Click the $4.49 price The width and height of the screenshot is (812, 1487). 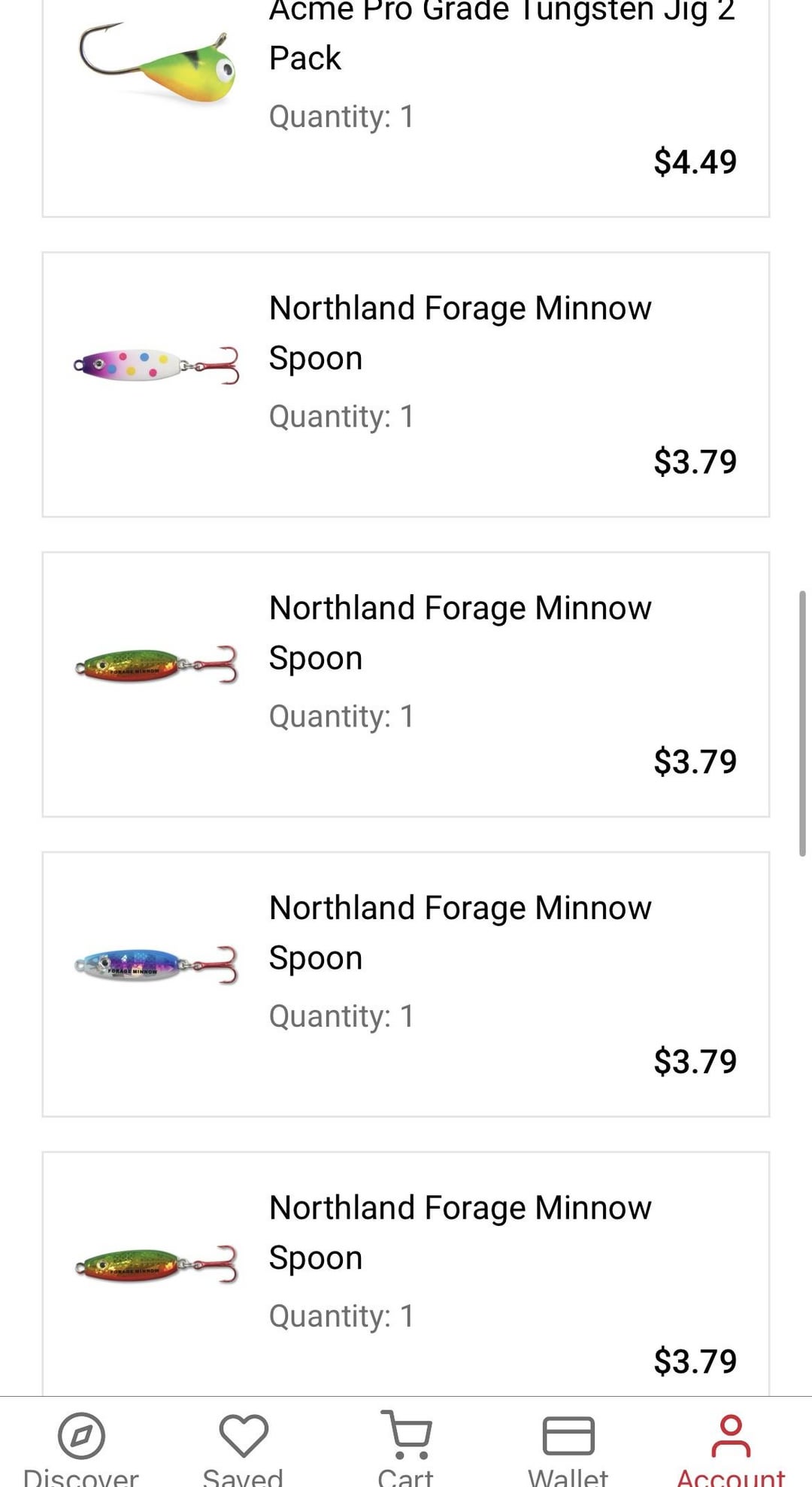(695, 162)
